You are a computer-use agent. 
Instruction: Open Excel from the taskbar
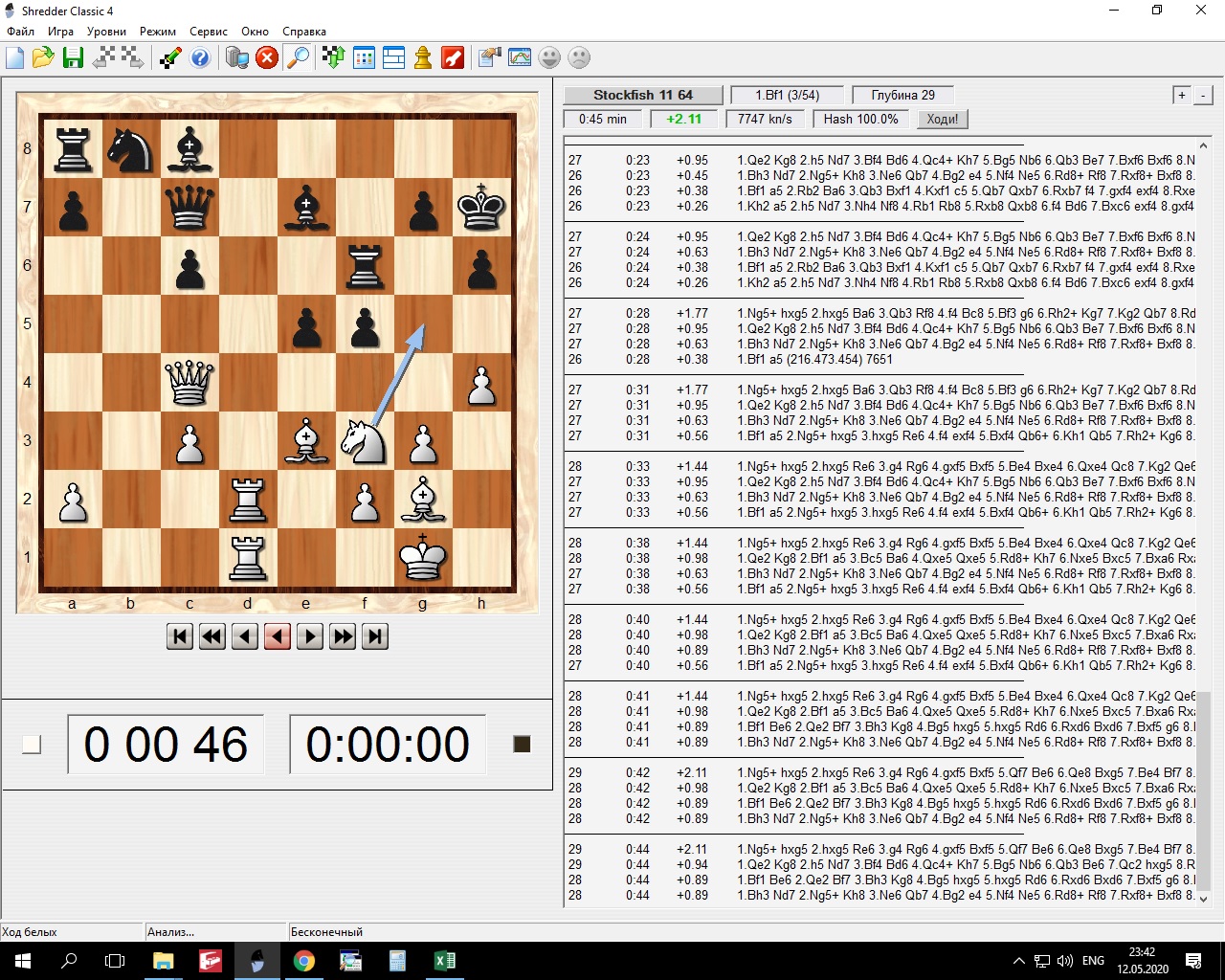tap(445, 961)
